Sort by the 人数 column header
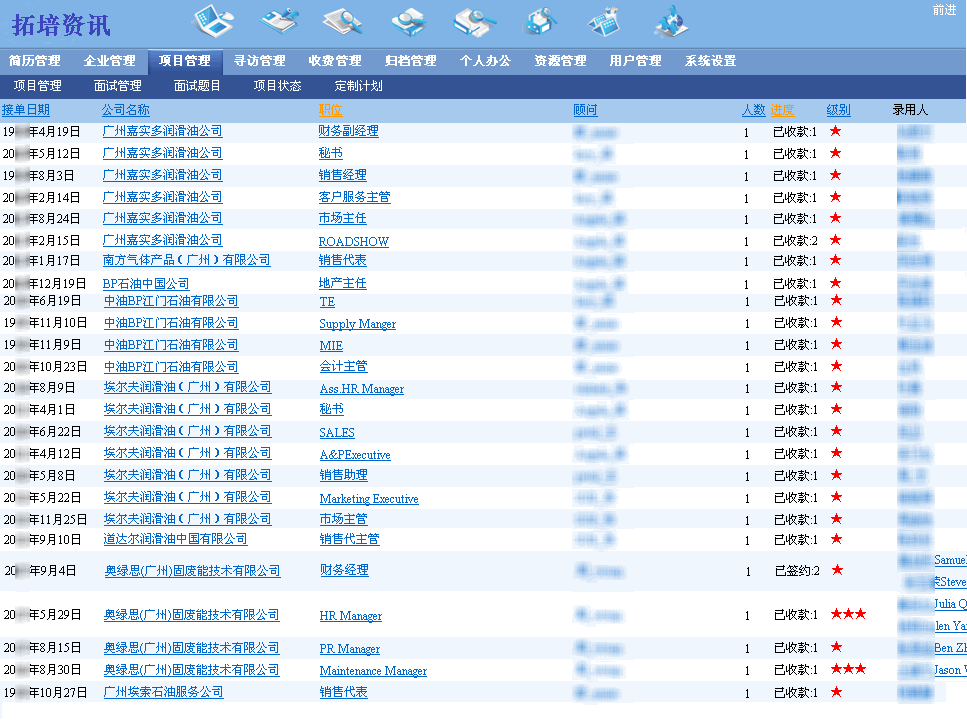This screenshot has height=722, width=967. point(754,110)
